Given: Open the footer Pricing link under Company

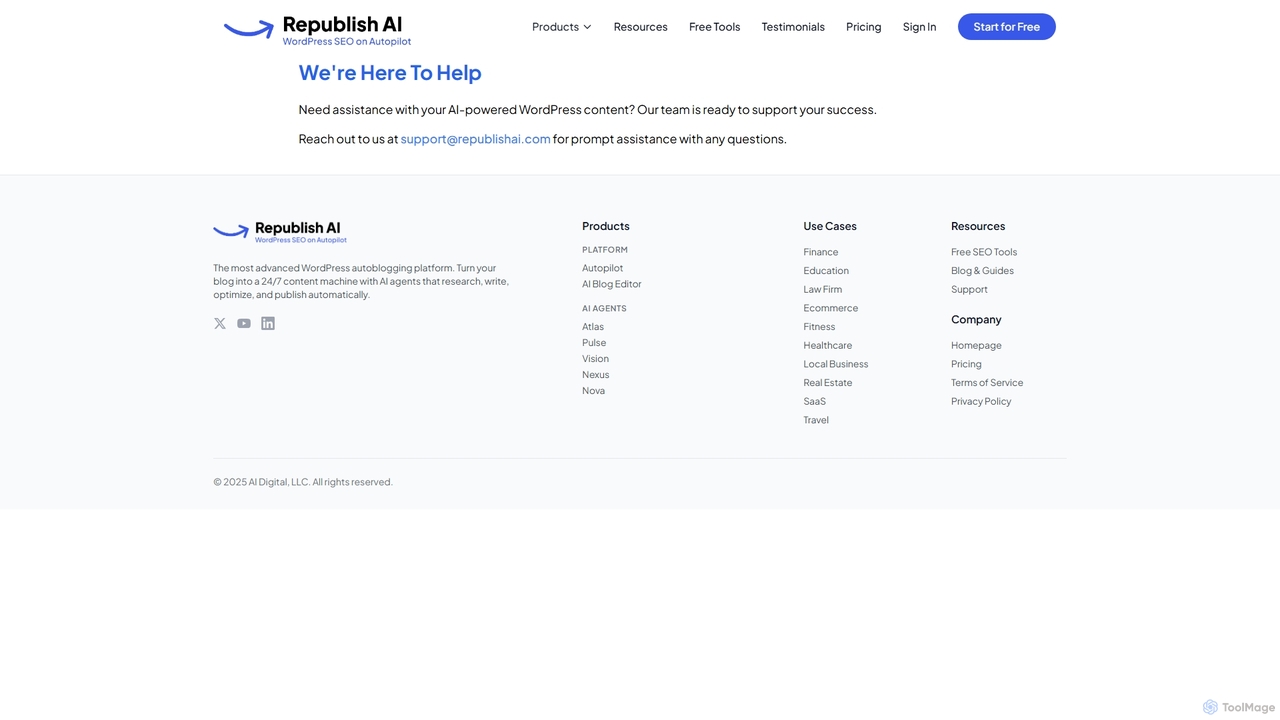Looking at the screenshot, I should click(967, 364).
